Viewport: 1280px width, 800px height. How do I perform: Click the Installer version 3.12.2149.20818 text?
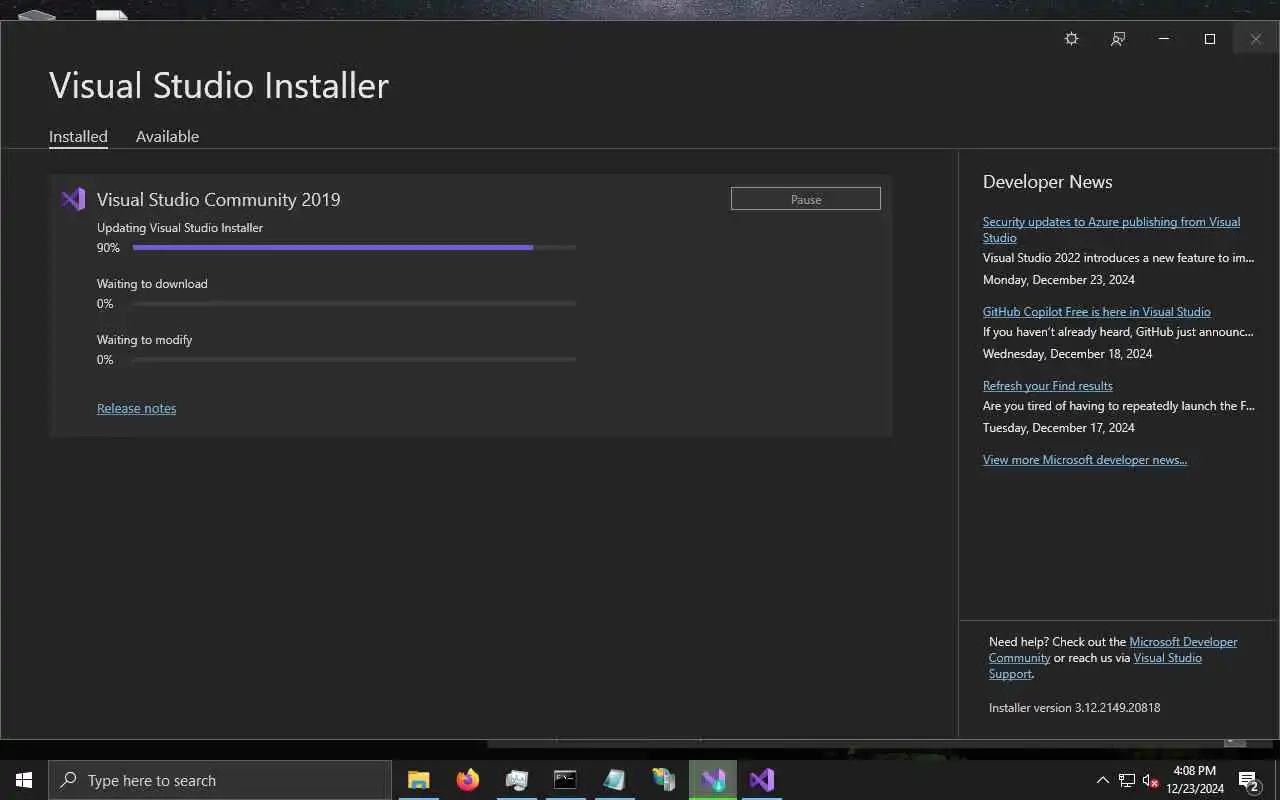tap(1074, 708)
